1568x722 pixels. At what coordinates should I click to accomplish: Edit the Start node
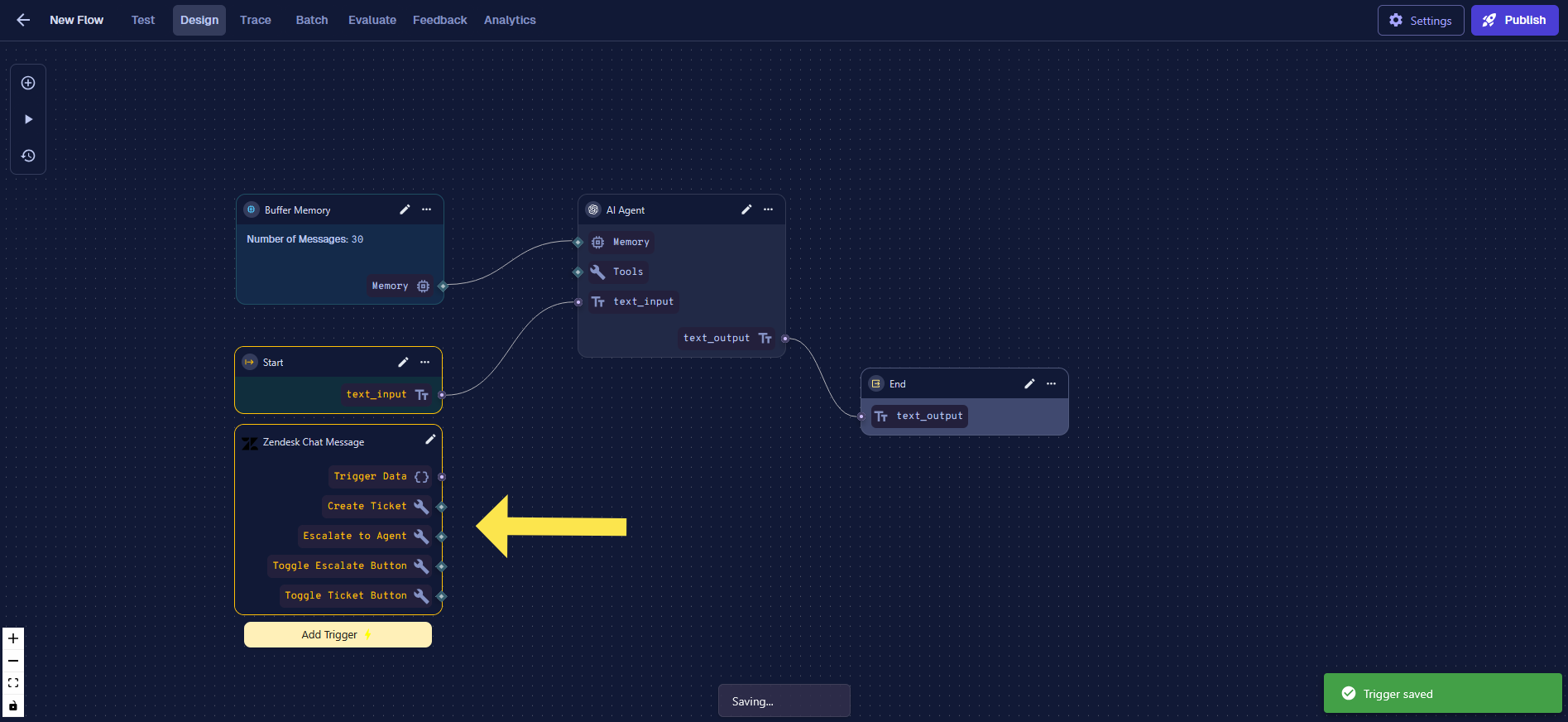pyautogui.click(x=403, y=362)
